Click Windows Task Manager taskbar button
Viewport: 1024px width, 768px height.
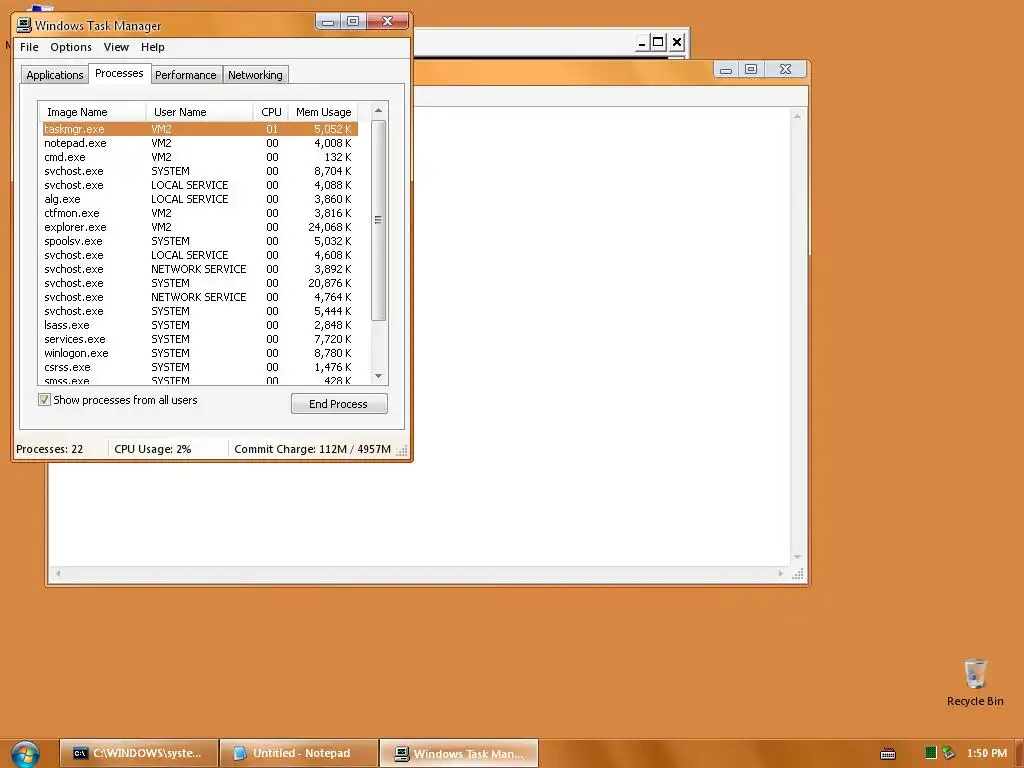click(459, 753)
